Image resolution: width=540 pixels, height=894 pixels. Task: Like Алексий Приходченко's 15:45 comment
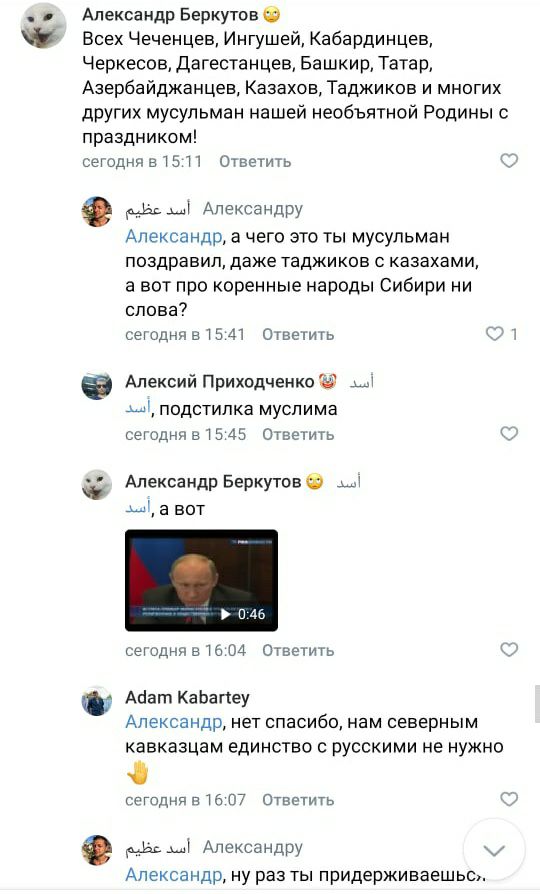[509, 433]
